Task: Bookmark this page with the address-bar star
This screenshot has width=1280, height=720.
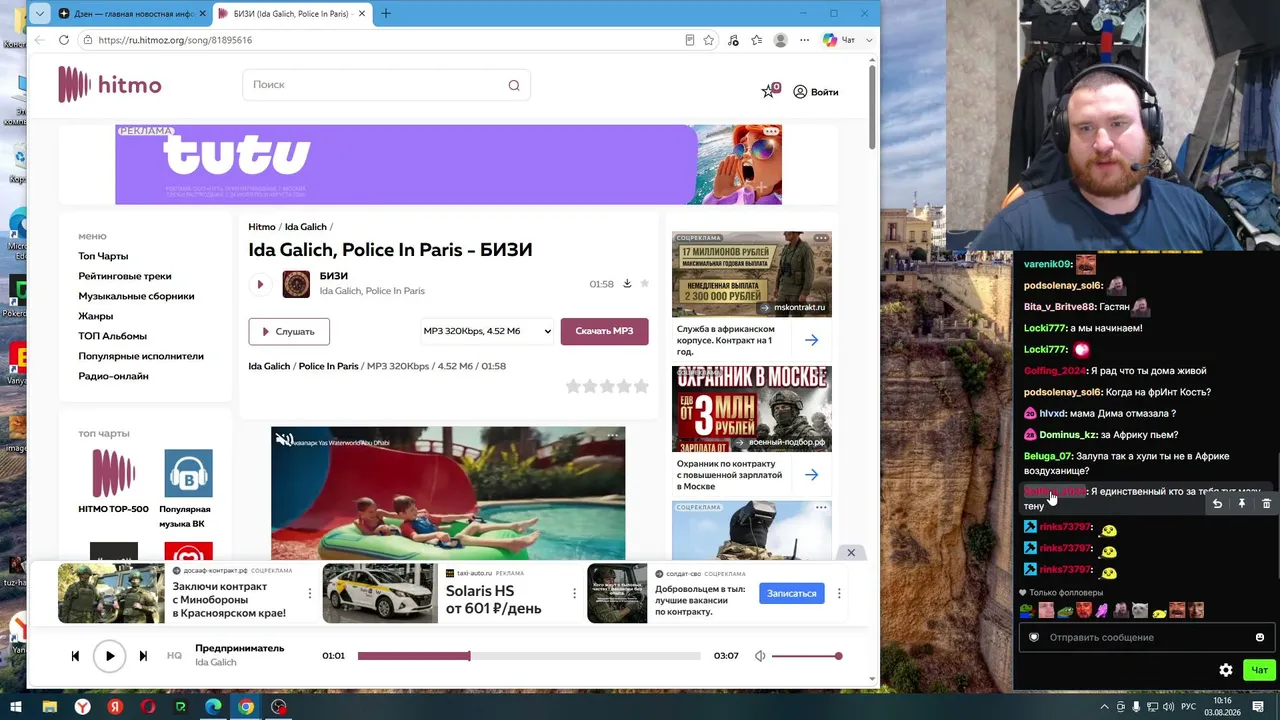Action: (x=709, y=40)
